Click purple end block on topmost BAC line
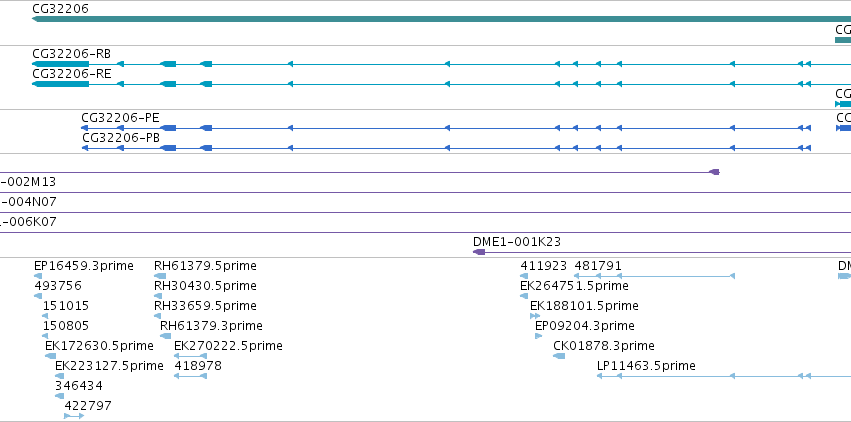 coord(715,172)
